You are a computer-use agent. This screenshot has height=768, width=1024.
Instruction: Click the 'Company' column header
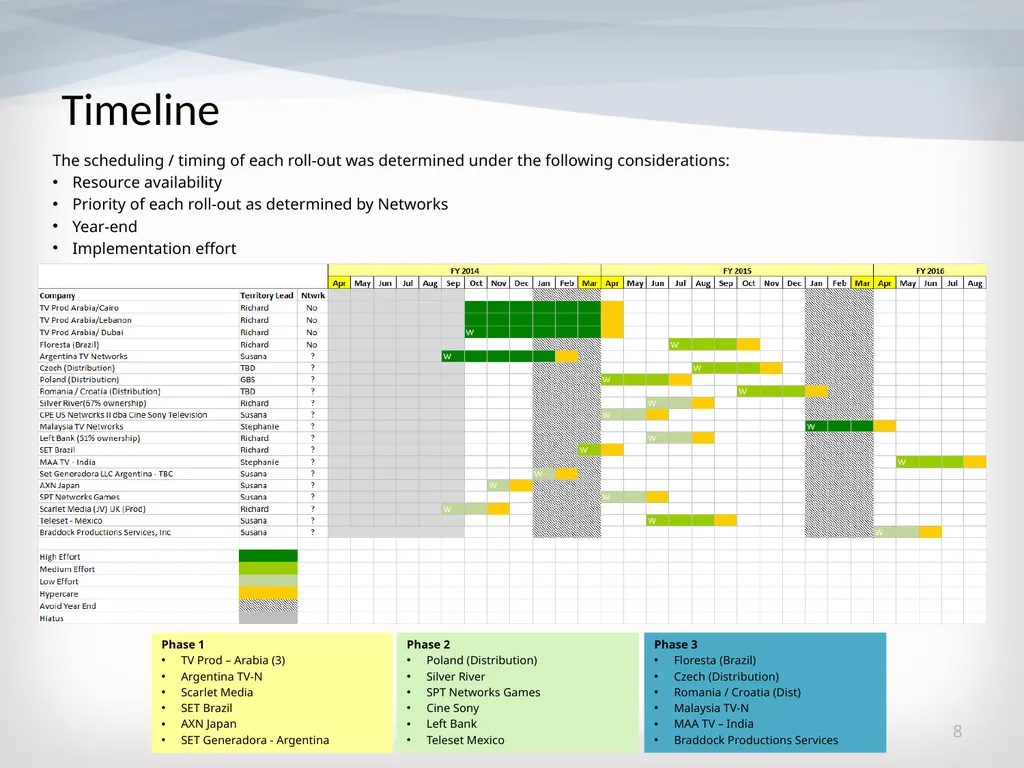pyautogui.click(x=57, y=296)
